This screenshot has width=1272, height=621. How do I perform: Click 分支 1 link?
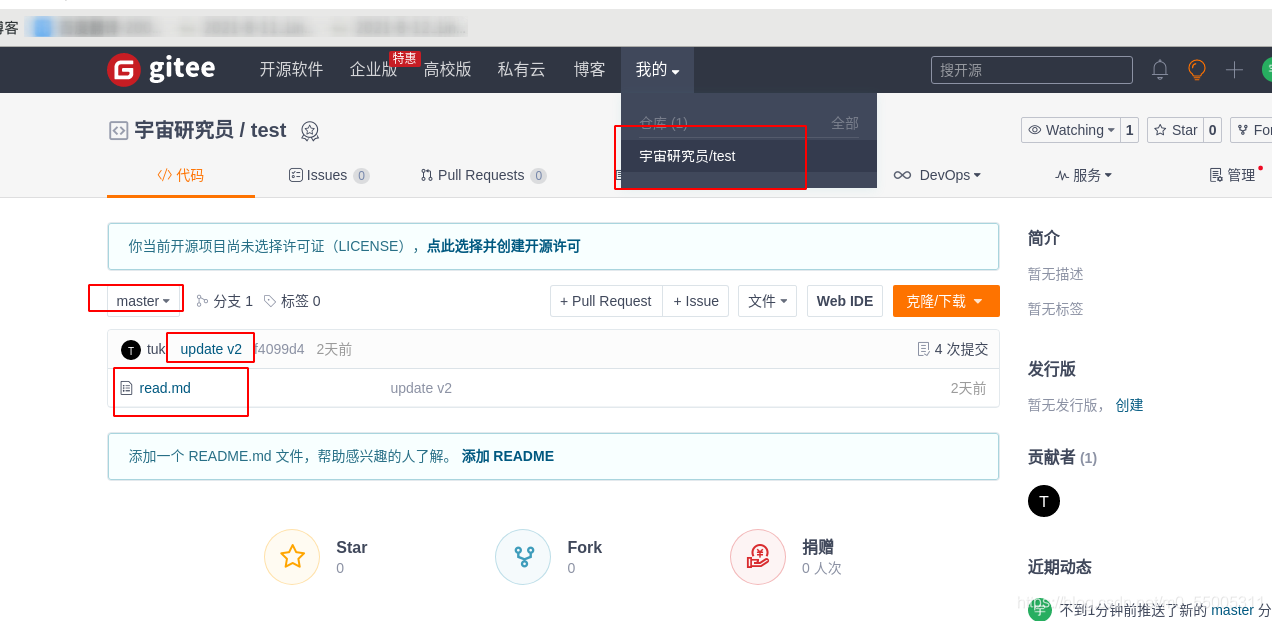coord(225,301)
